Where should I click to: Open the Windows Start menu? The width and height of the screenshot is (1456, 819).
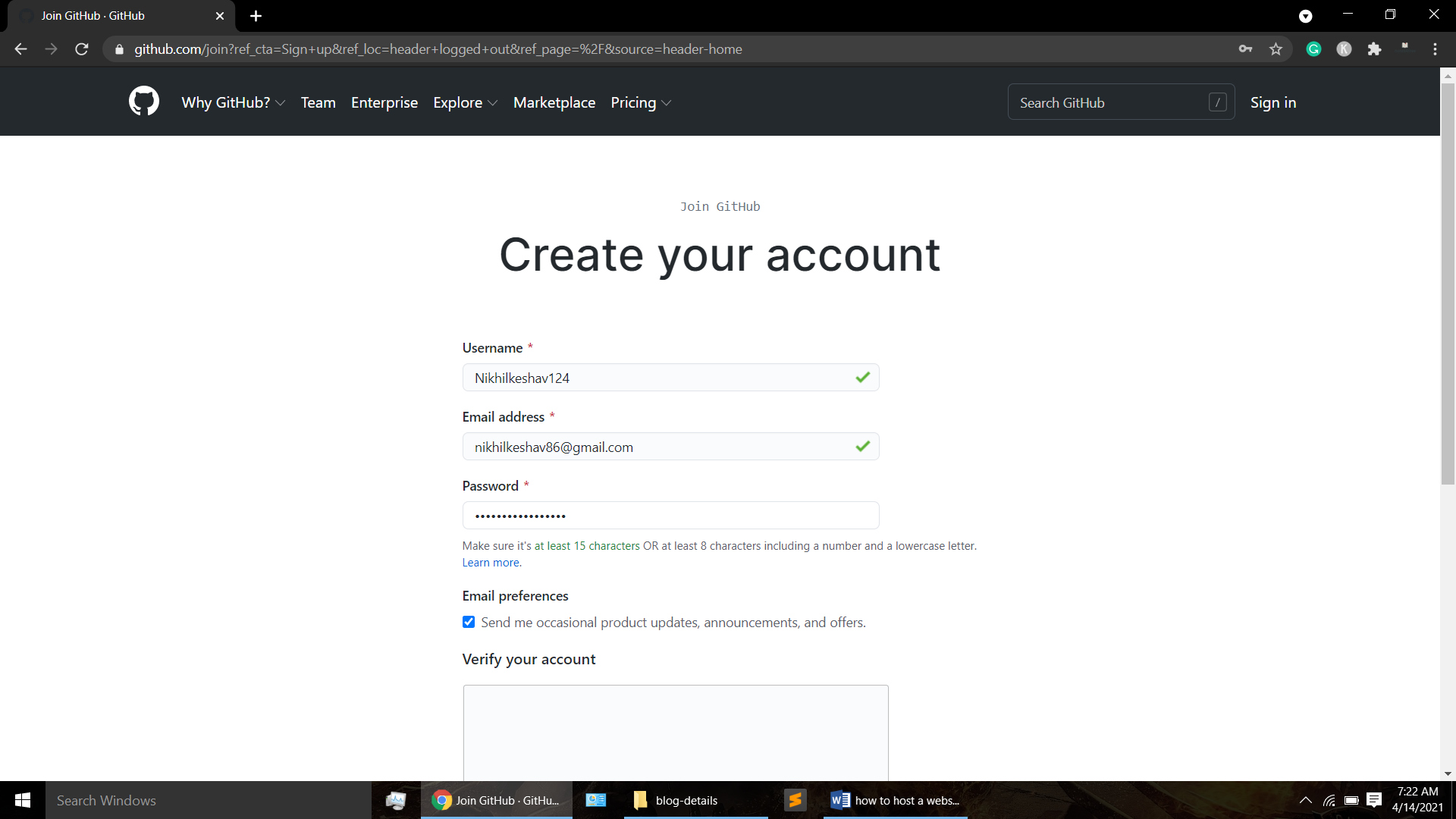click(23, 800)
